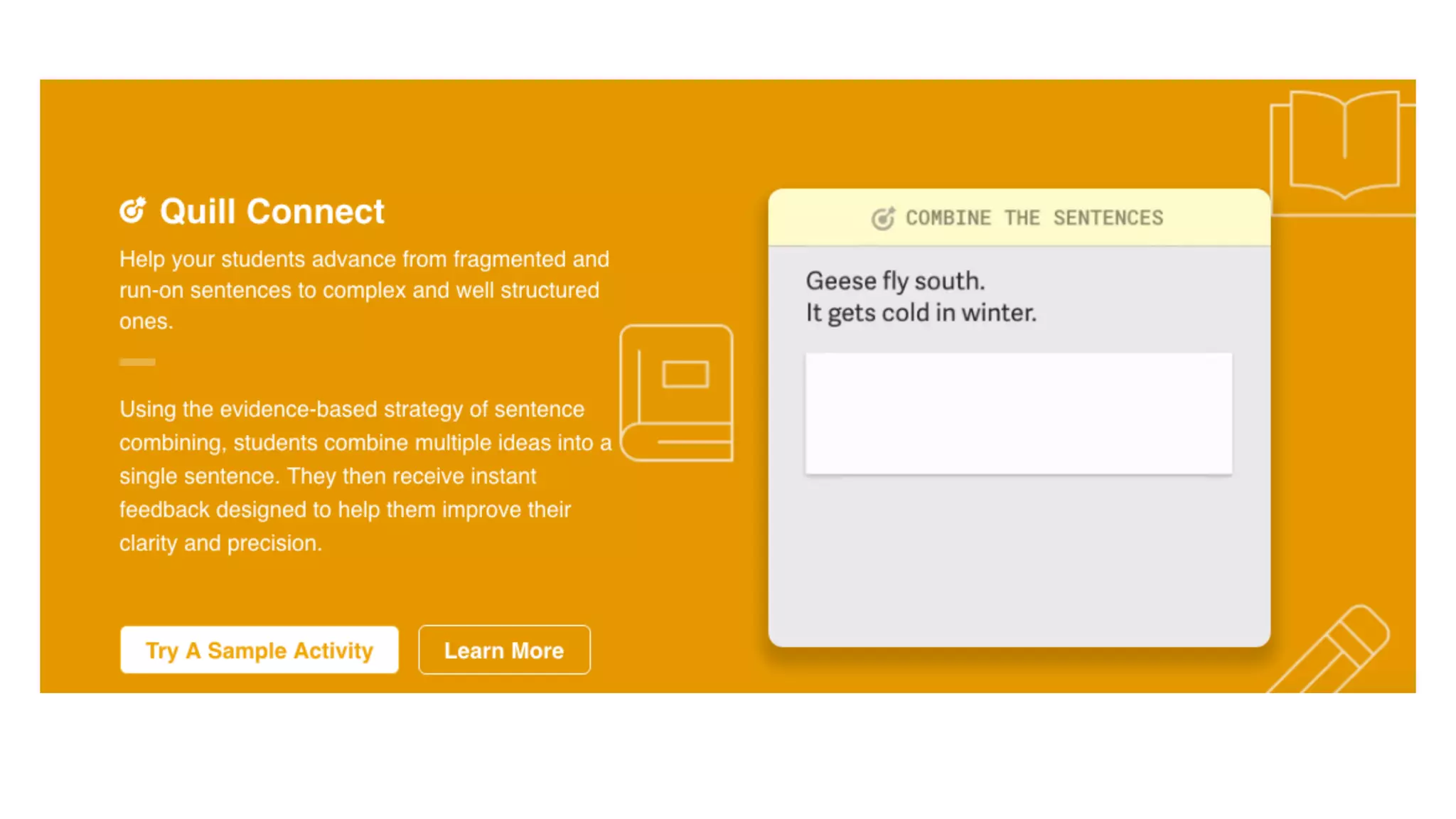Click the empty gray area below the answer box

1018,562
